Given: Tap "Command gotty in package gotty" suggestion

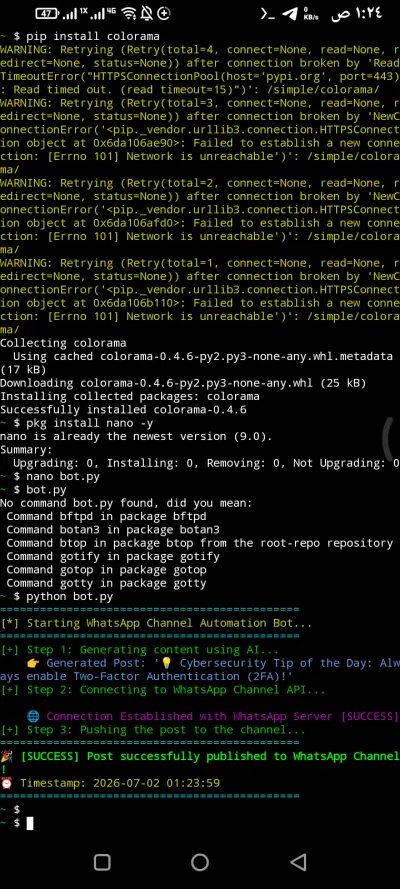Looking at the screenshot, I should [x=107, y=583].
